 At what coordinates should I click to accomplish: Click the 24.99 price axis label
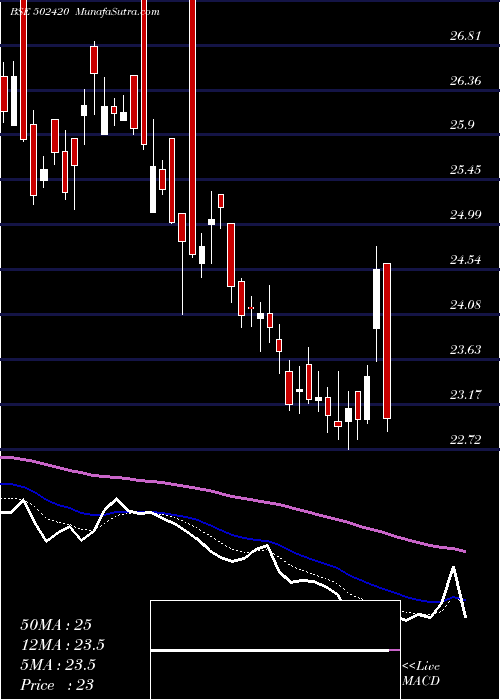click(x=465, y=215)
